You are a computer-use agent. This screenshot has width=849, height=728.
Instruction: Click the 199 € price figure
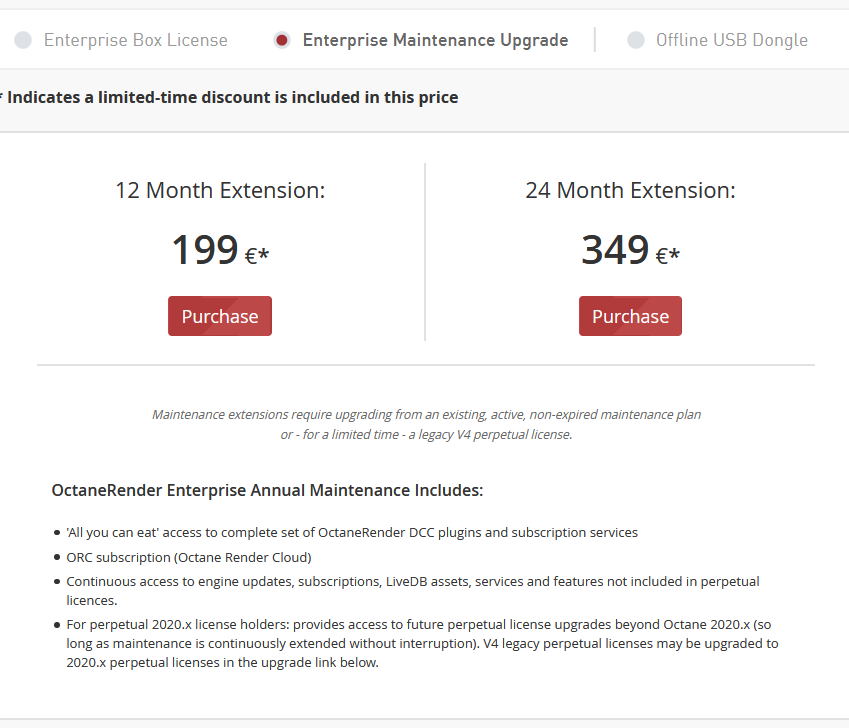(206, 250)
